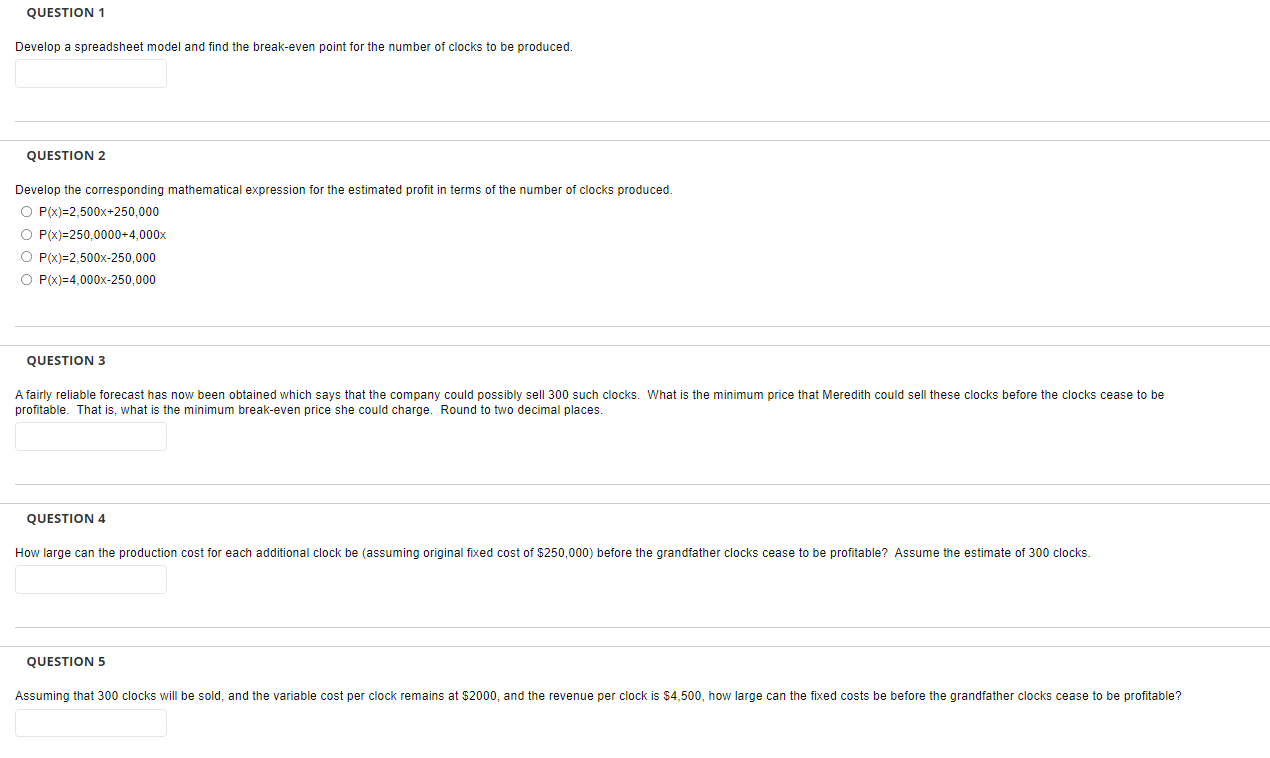
Task: Click the 'Develop a spreadsheet model' question text
Action: coord(294,47)
